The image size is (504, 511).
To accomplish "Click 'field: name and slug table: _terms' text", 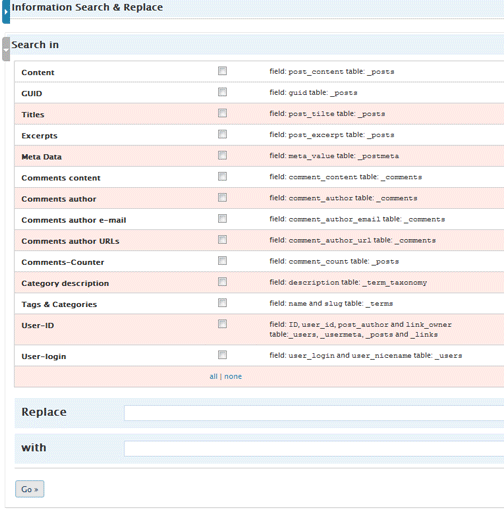I will click(331, 303).
